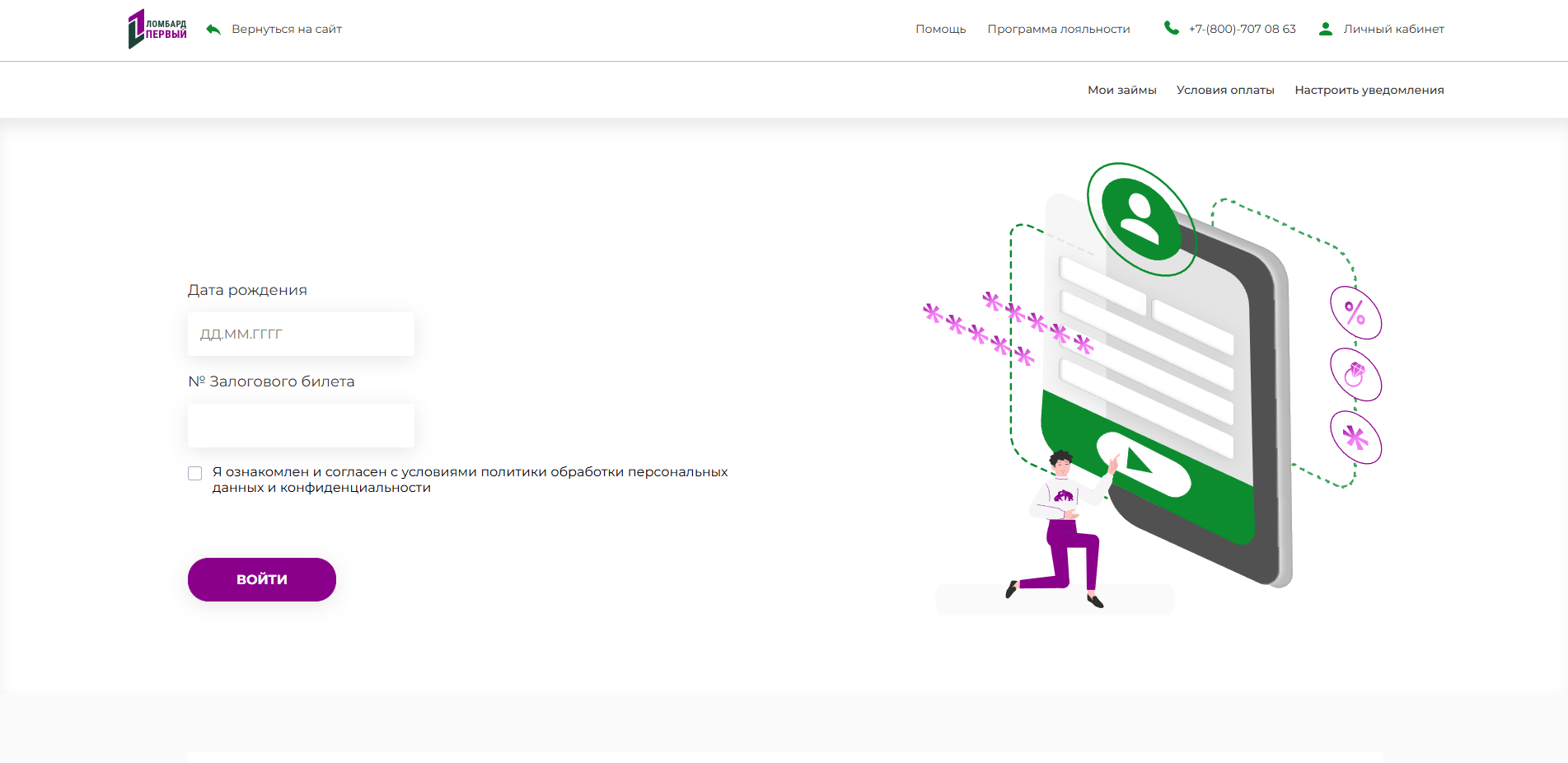Click the green phone handset icon
This screenshot has height=763, width=1568.
(1171, 28)
